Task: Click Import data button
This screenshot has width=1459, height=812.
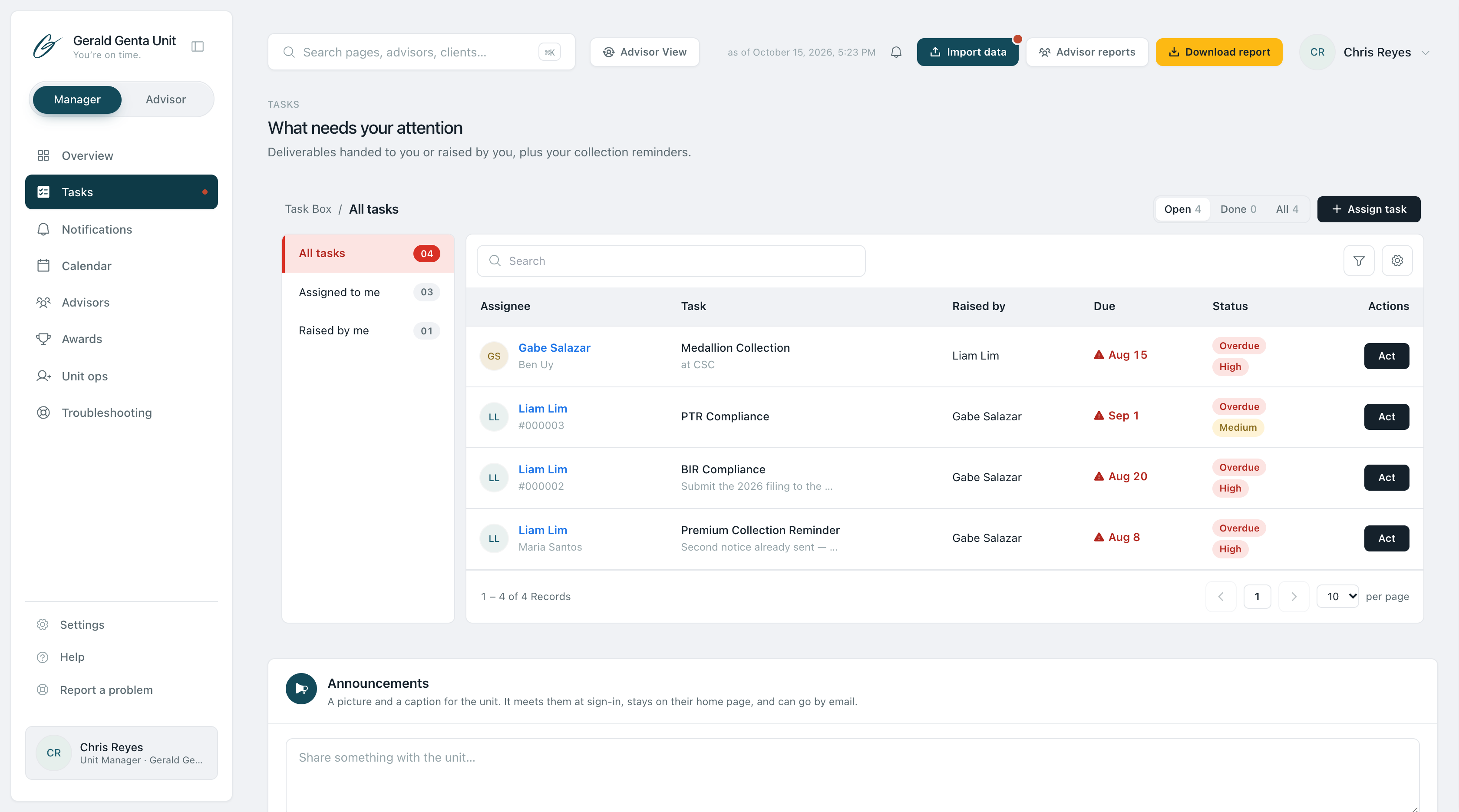Action: tap(967, 52)
